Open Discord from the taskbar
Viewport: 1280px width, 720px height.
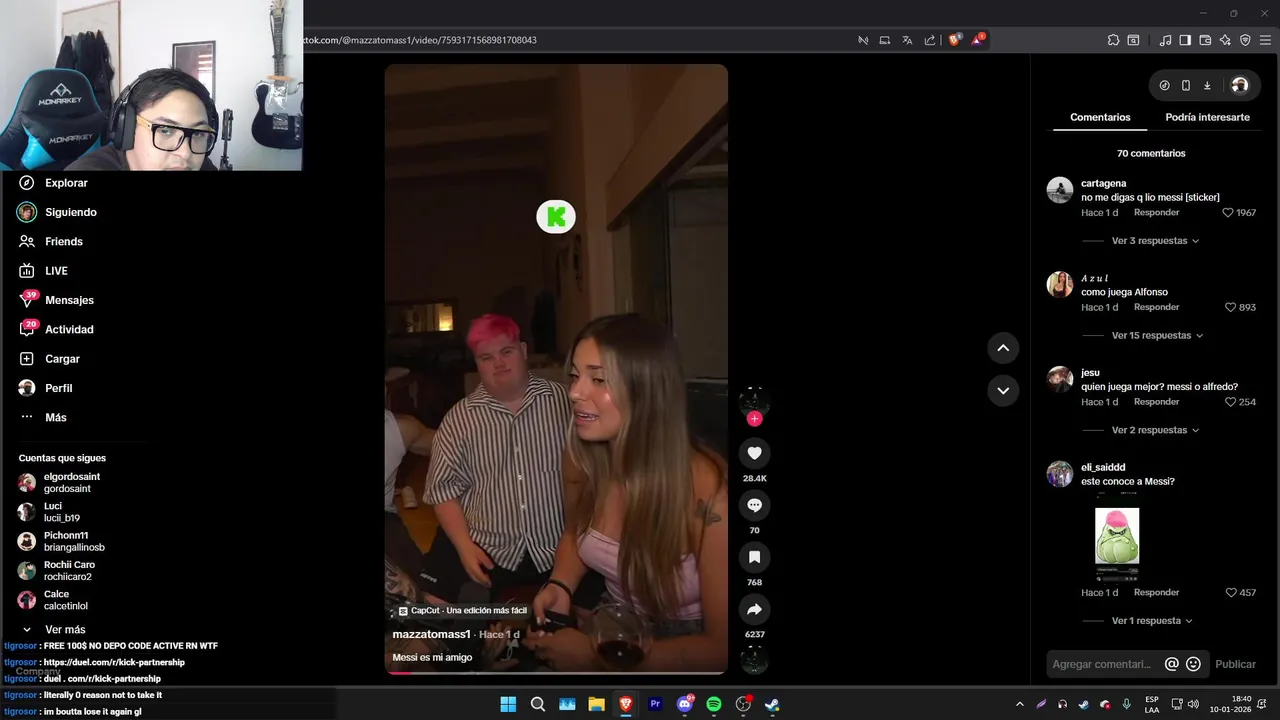point(685,704)
